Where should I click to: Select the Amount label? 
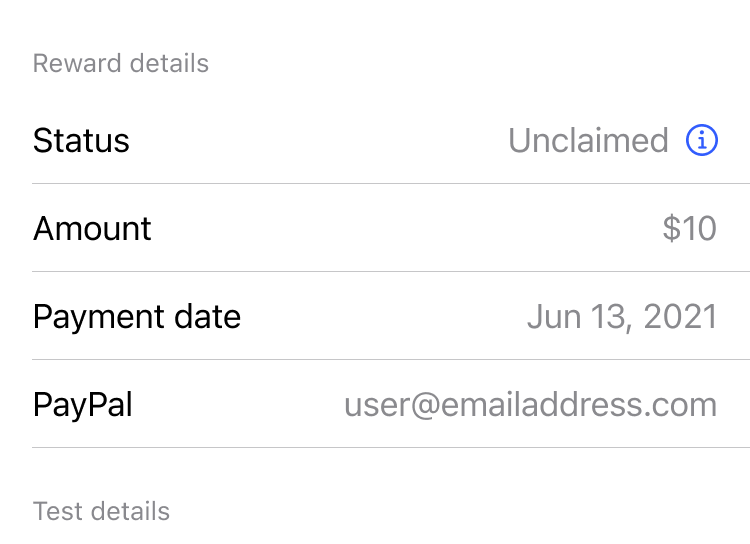click(x=92, y=229)
